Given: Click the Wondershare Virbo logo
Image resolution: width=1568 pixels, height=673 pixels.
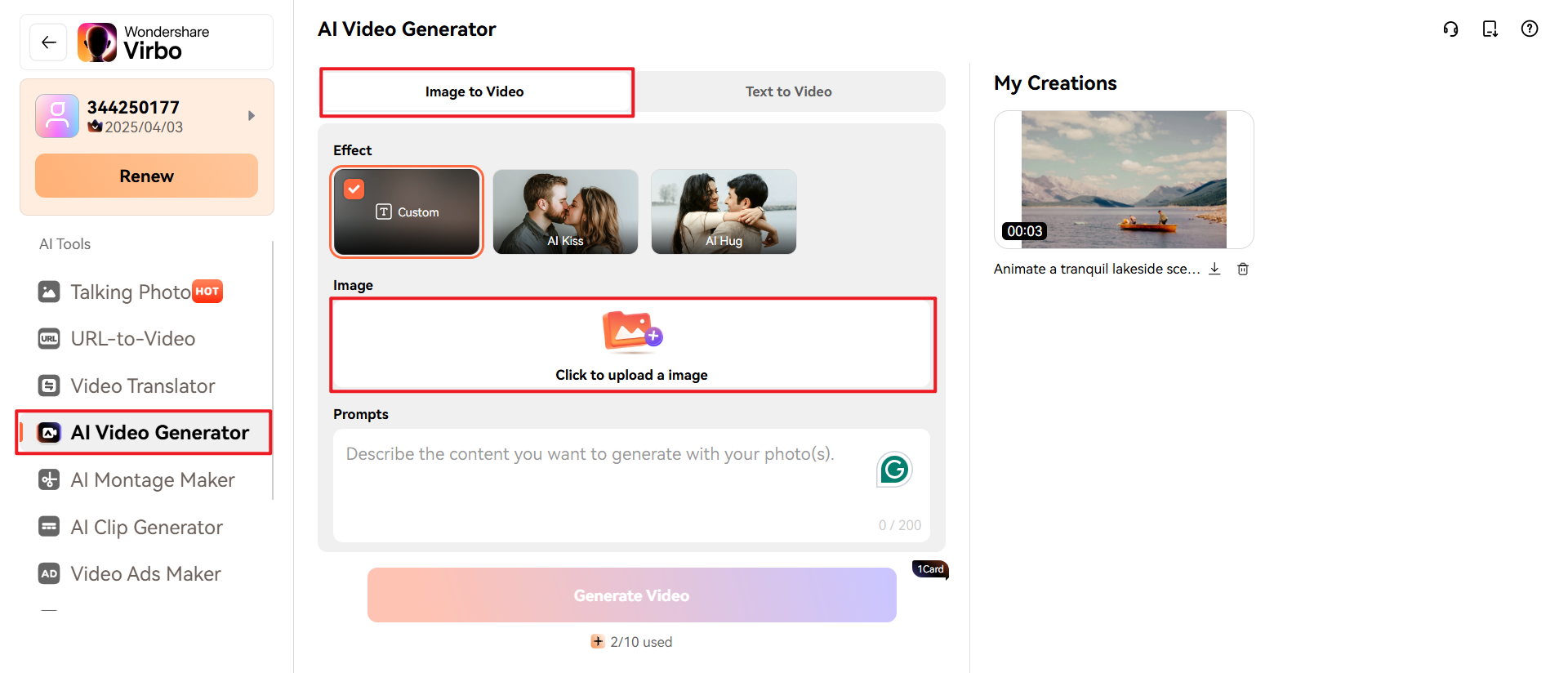Looking at the screenshot, I should (144, 42).
